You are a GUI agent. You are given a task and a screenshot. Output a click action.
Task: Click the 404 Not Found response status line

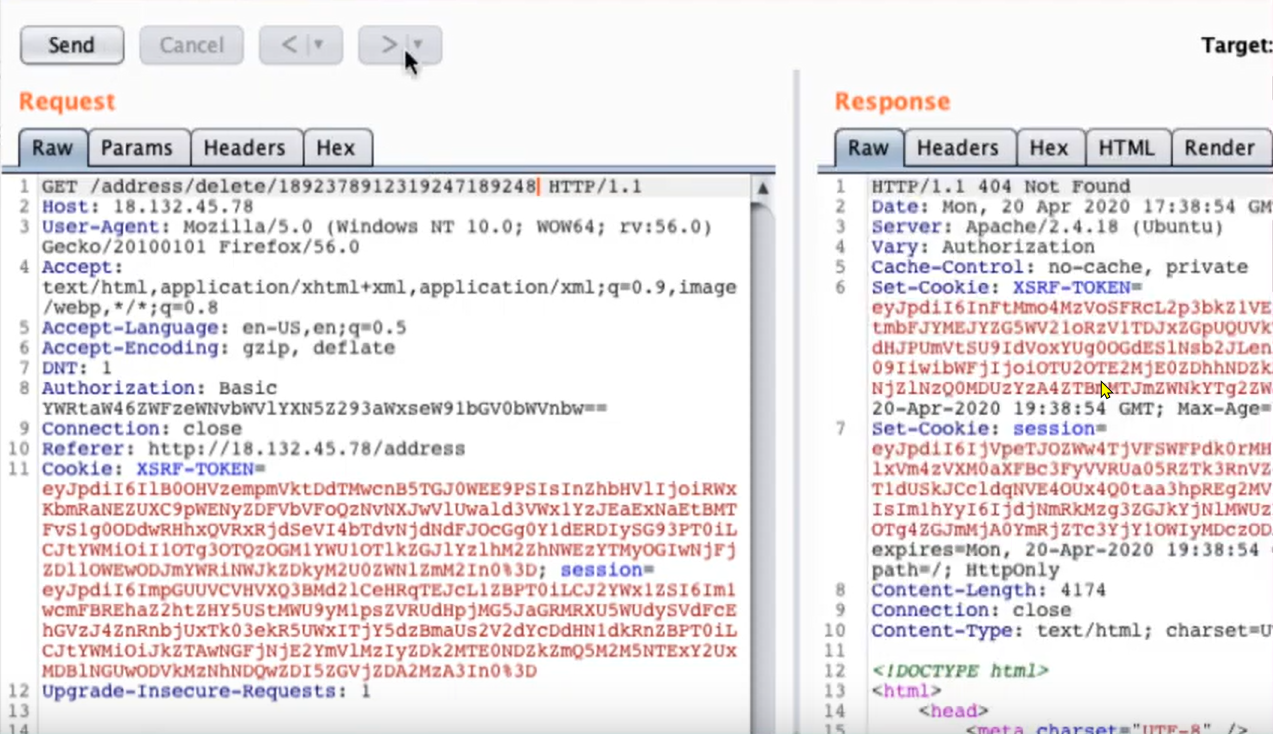(x=1000, y=187)
